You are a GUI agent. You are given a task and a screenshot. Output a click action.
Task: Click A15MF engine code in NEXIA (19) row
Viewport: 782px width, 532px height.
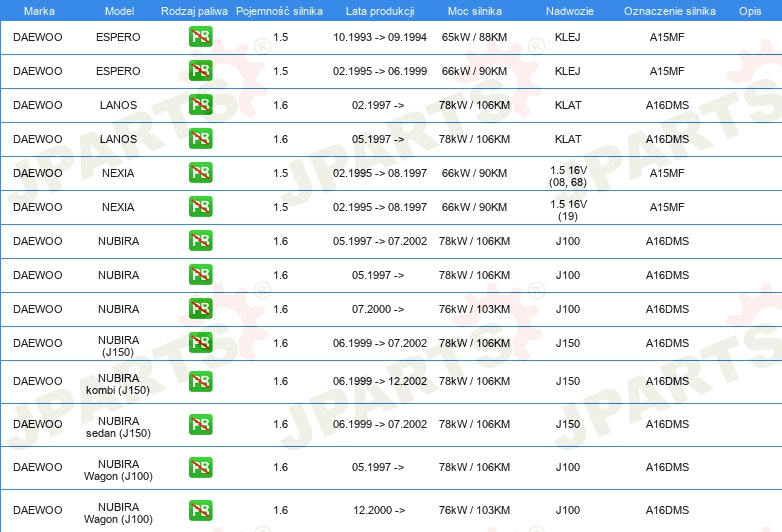pos(667,207)
